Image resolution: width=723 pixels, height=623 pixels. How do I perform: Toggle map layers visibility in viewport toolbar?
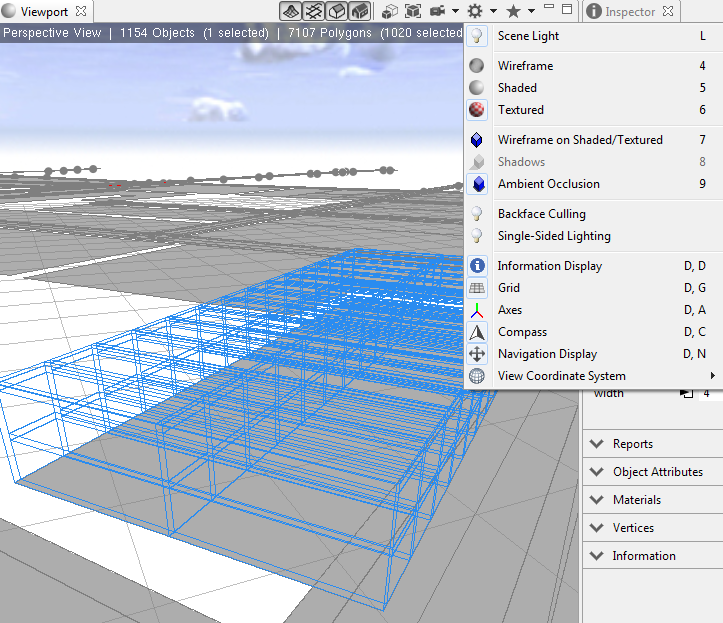coord(291,11)
